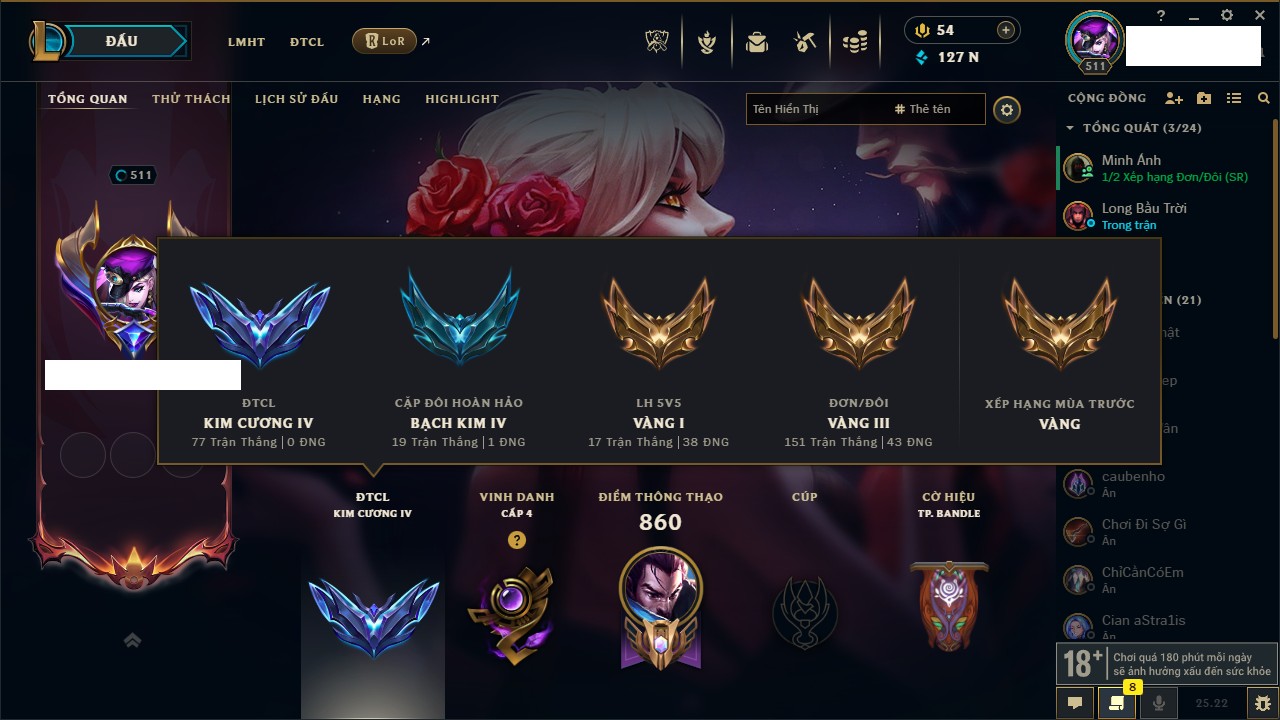Screen dimensions: 1280x720
Task: Open the Clash trophy icon in top bar
Action: (x=657, y=42)
